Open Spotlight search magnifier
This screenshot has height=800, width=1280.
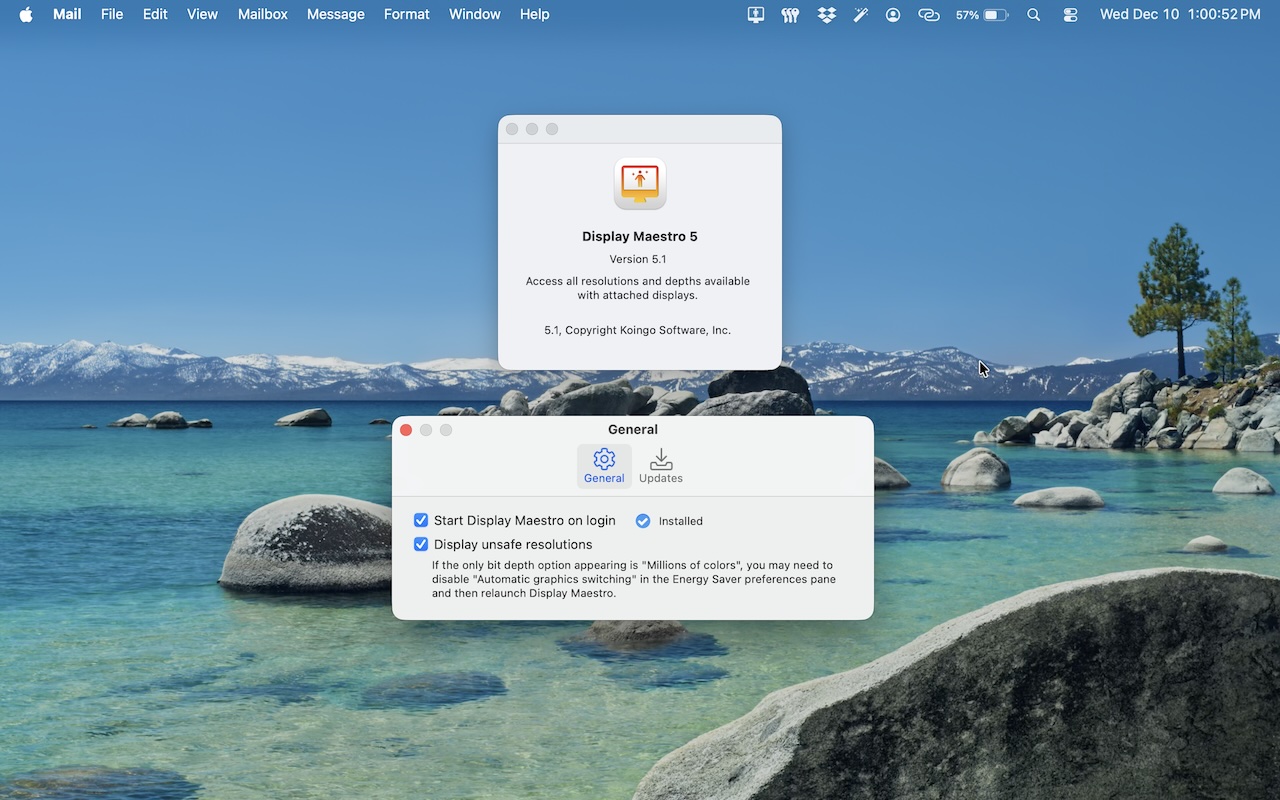point(1034,15)
